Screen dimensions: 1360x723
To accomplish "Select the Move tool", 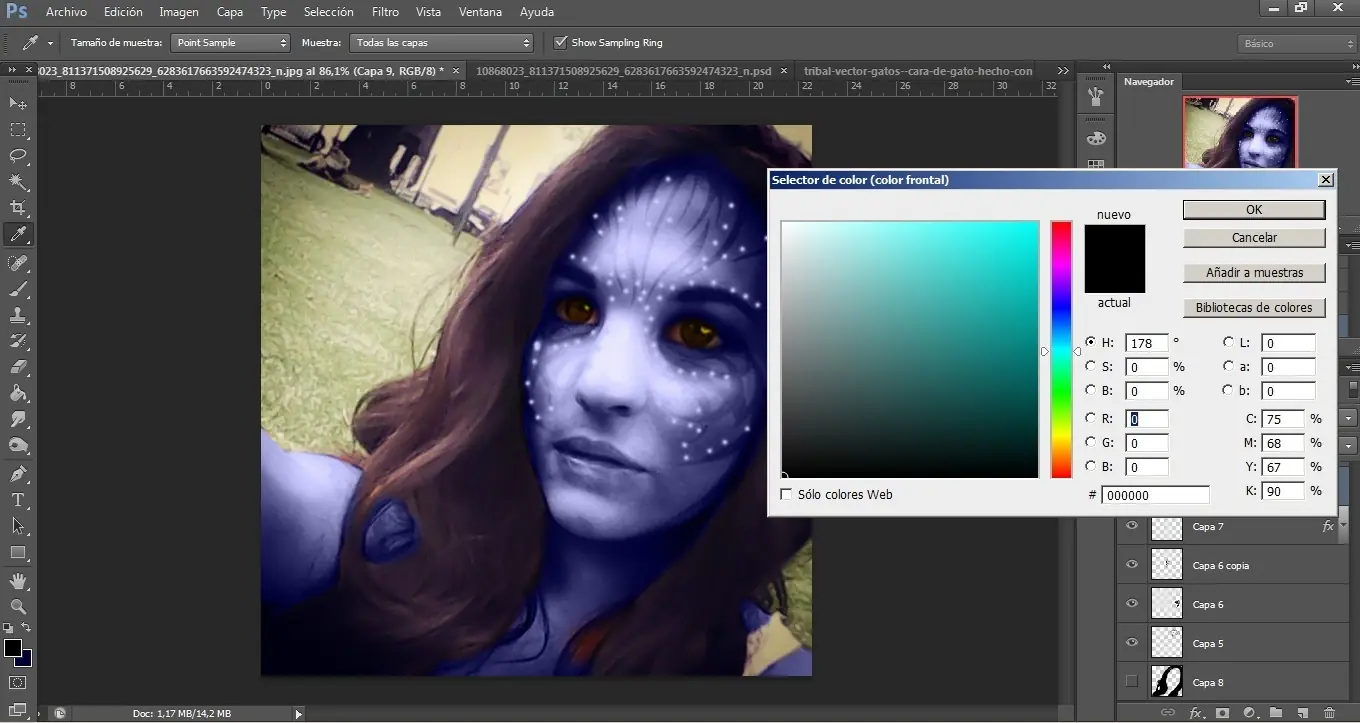I will pos(18,103).
